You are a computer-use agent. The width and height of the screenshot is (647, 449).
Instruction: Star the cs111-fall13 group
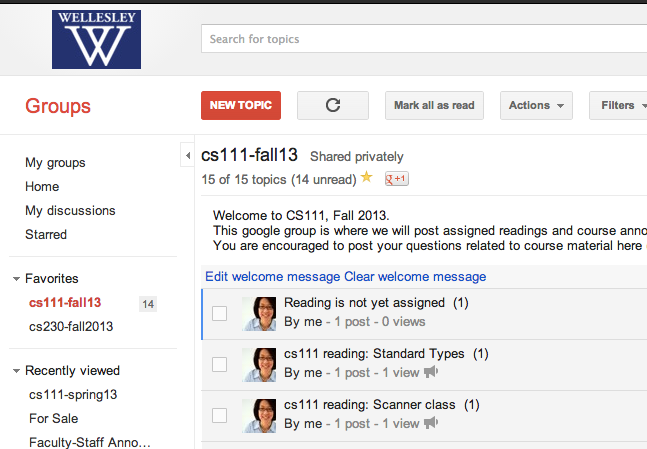click(x=366, y=177)
